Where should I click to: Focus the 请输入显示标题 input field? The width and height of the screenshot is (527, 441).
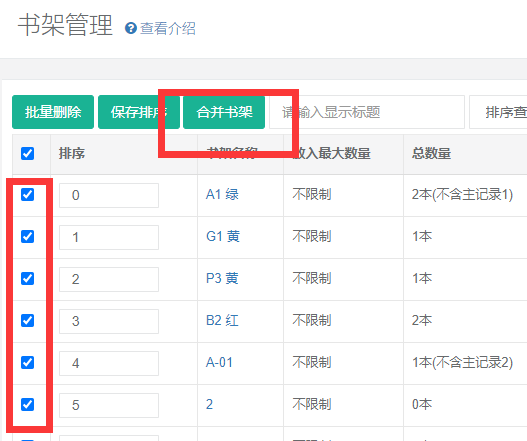(367, 112)
